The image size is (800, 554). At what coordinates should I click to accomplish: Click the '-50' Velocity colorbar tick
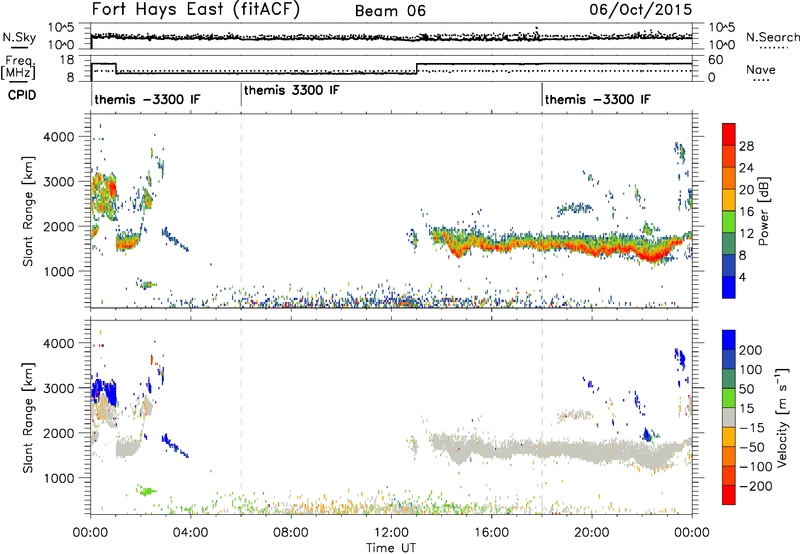(752, 447)
